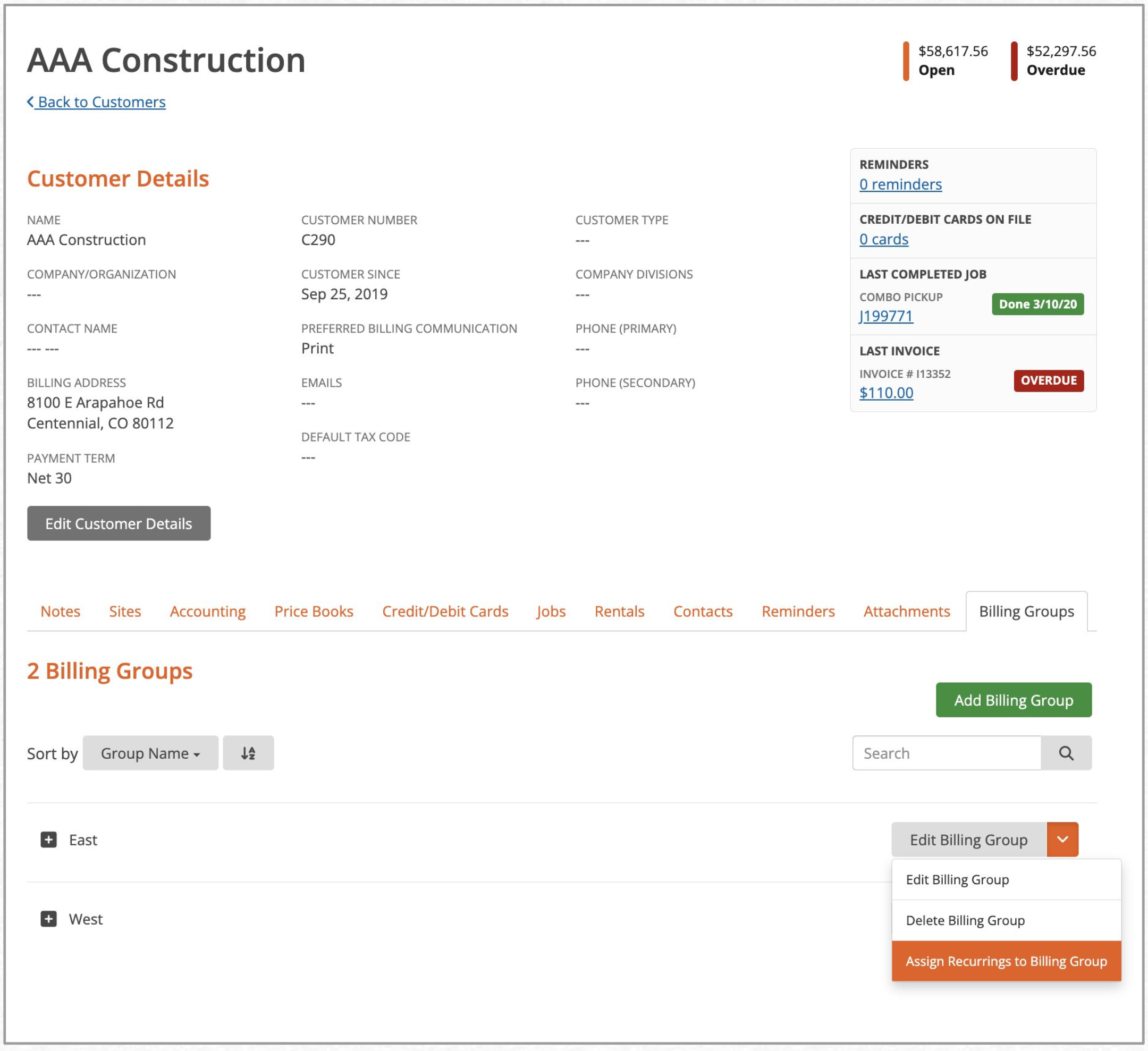Switch to the Accounting tab
The image size is (1148, 1051).
click(207, 611)
